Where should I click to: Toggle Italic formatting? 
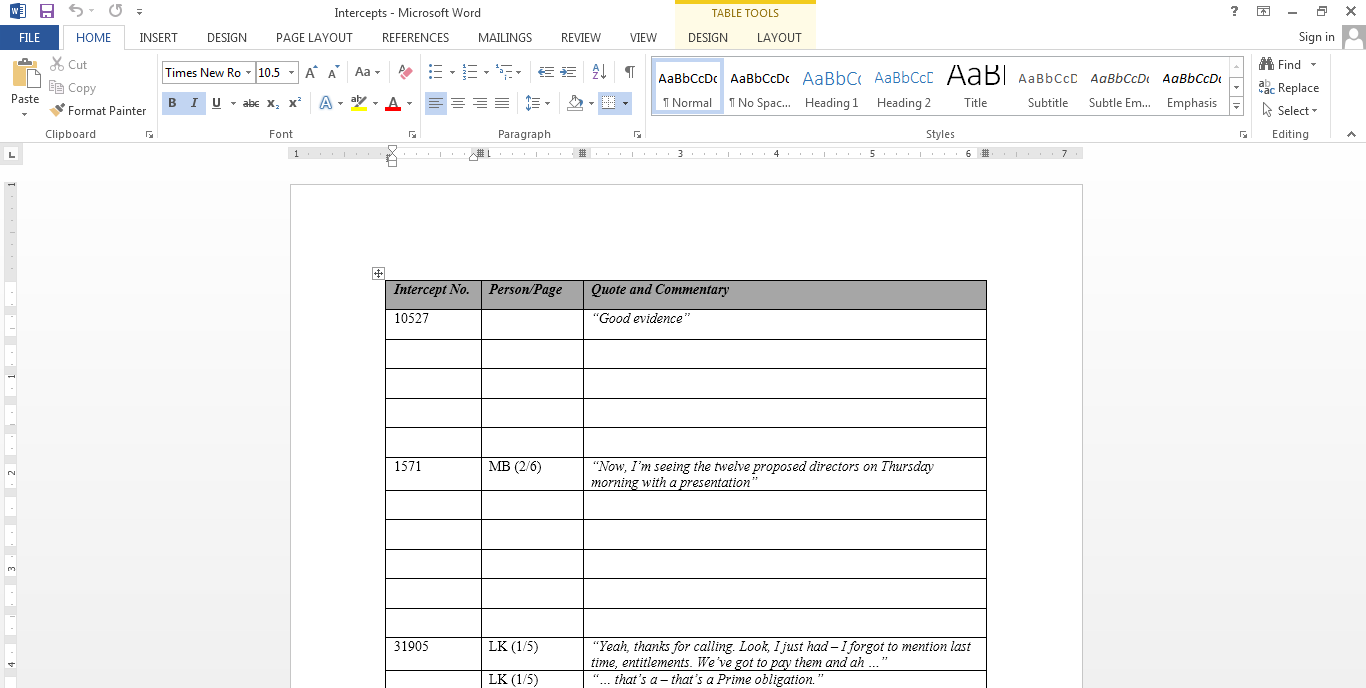click(x=194, y=103)
